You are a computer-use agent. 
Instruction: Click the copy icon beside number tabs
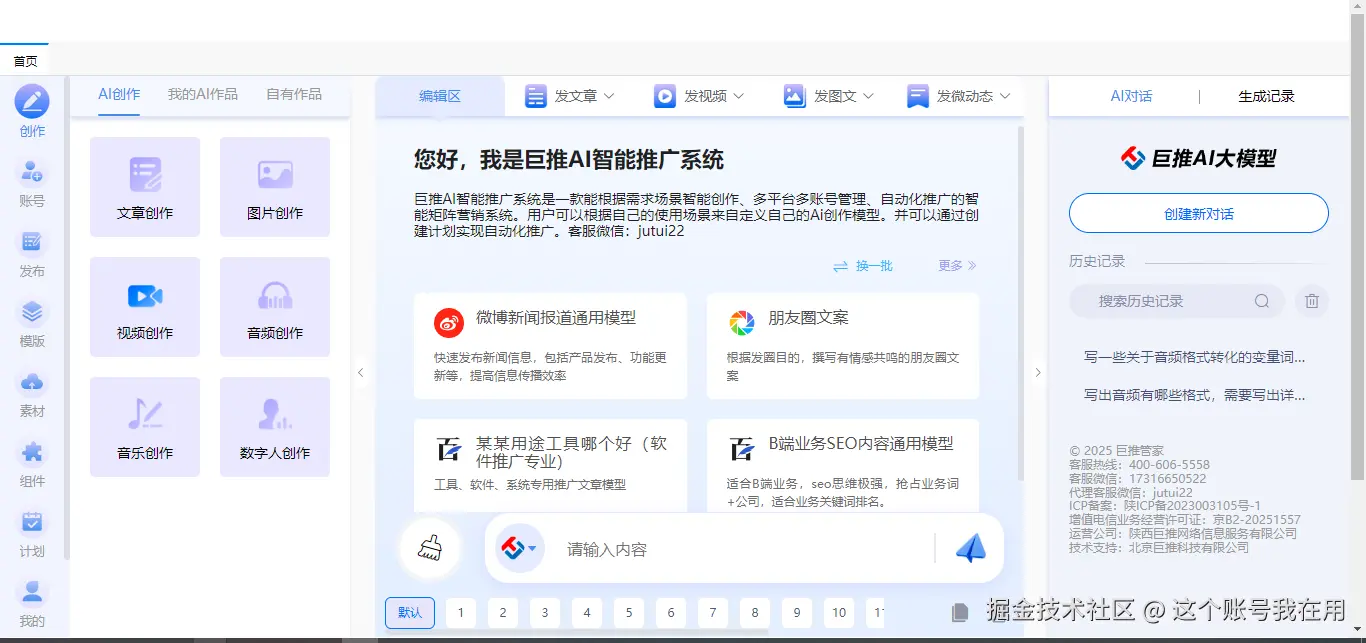[x=960, y=612]
